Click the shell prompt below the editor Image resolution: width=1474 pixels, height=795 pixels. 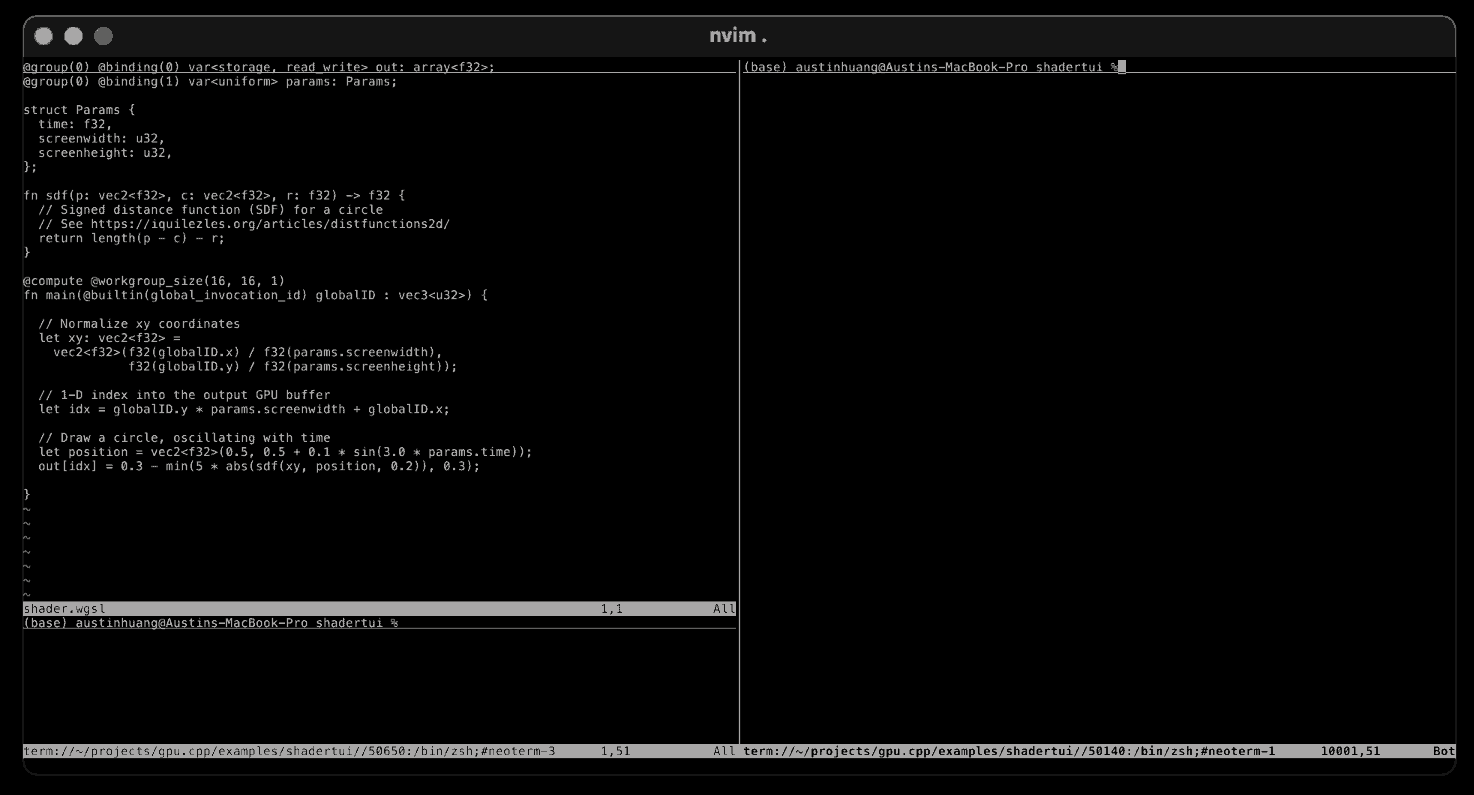pos(210,622)
